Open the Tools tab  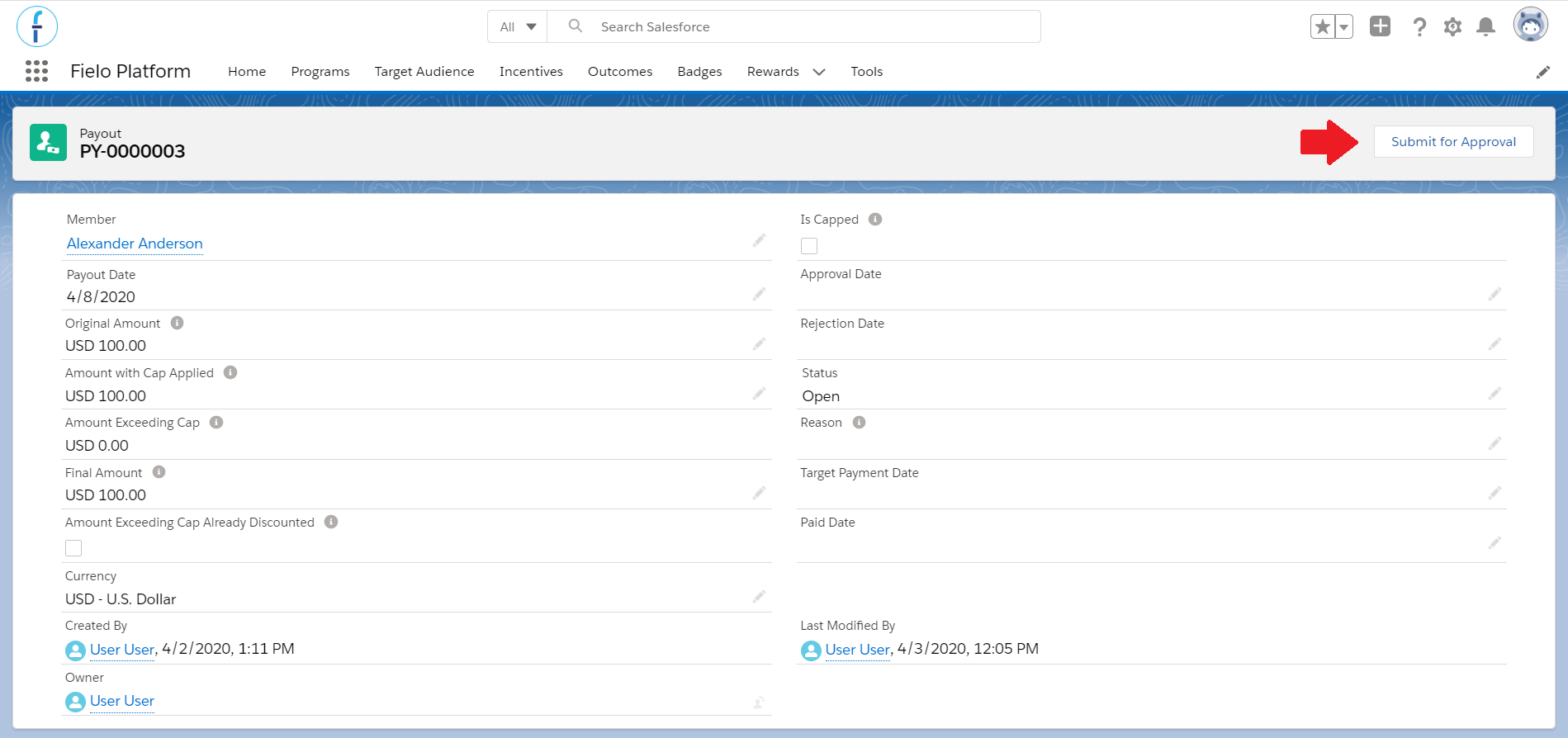867,72
